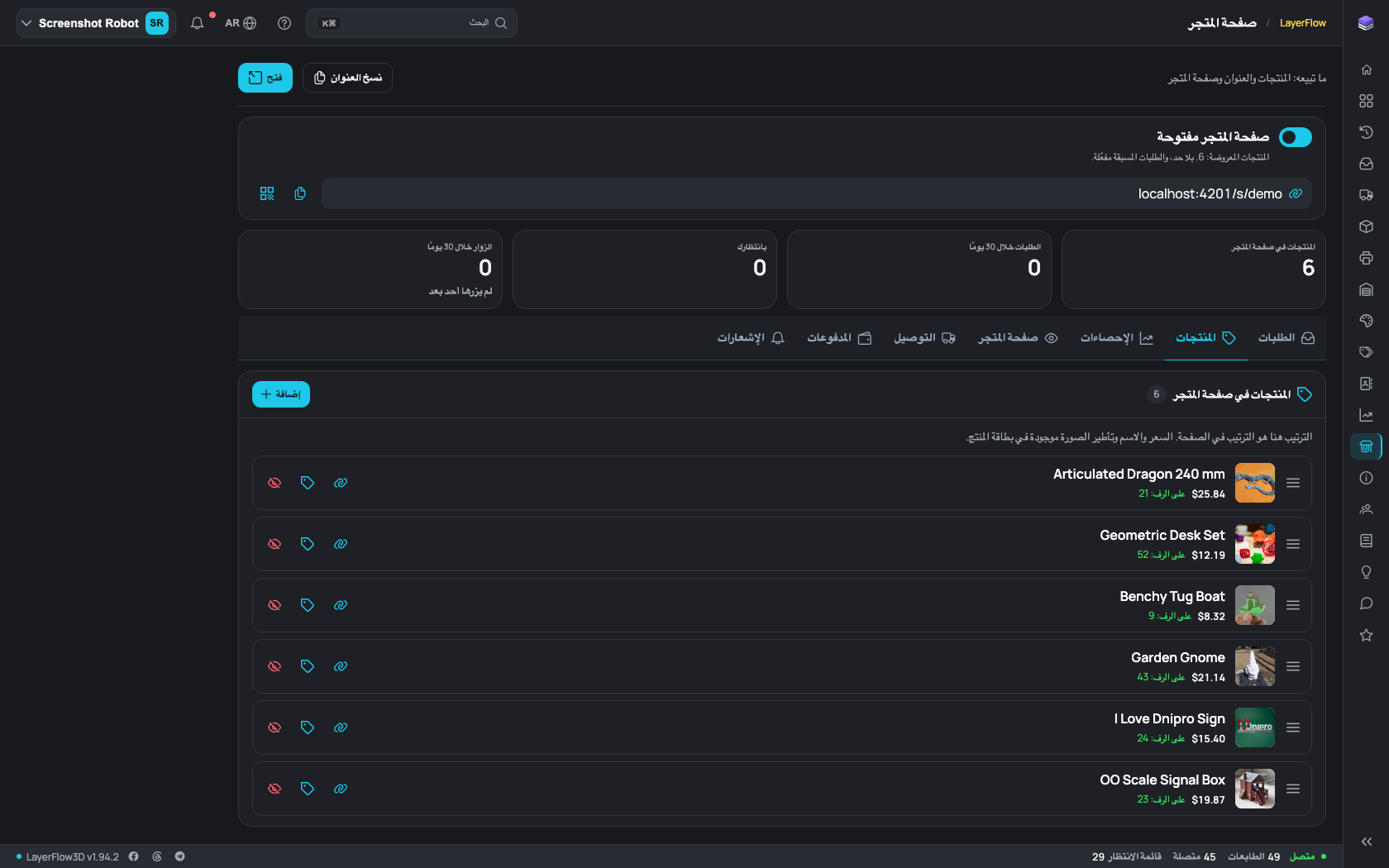
Task: Open the link icon for OO Scale Signal Box
Action: point(341,789)
